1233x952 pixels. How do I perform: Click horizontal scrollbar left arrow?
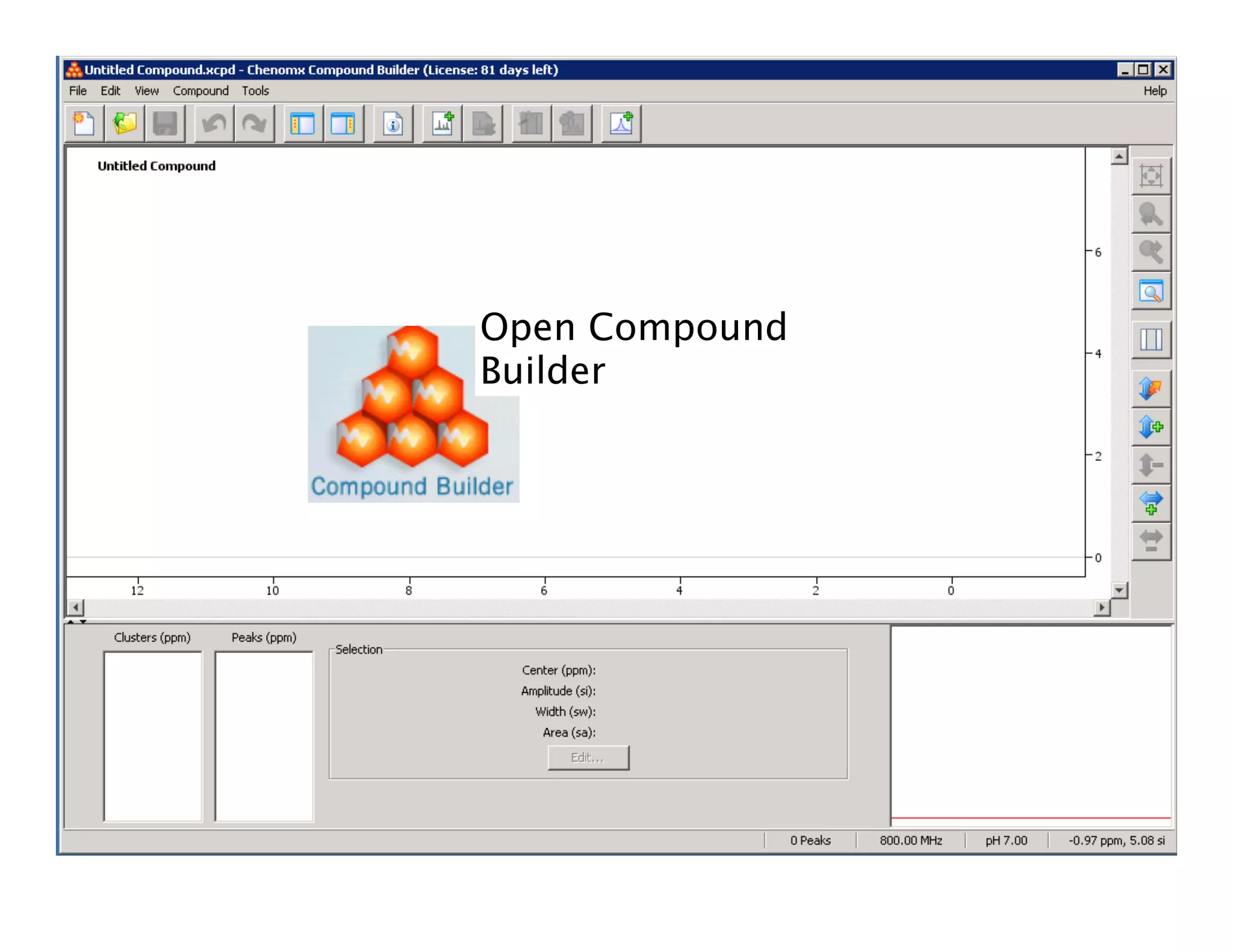pos(75,607)
